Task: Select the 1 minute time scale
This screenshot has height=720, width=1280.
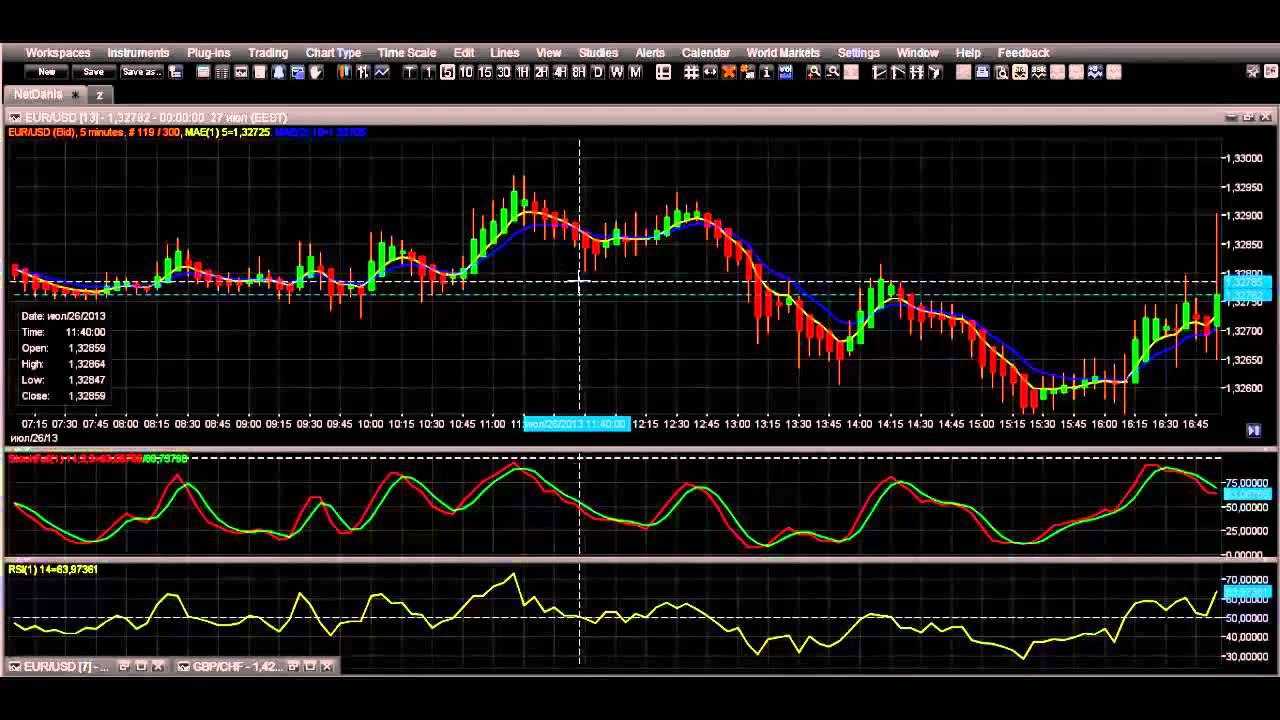Action: tap(428, 72)
